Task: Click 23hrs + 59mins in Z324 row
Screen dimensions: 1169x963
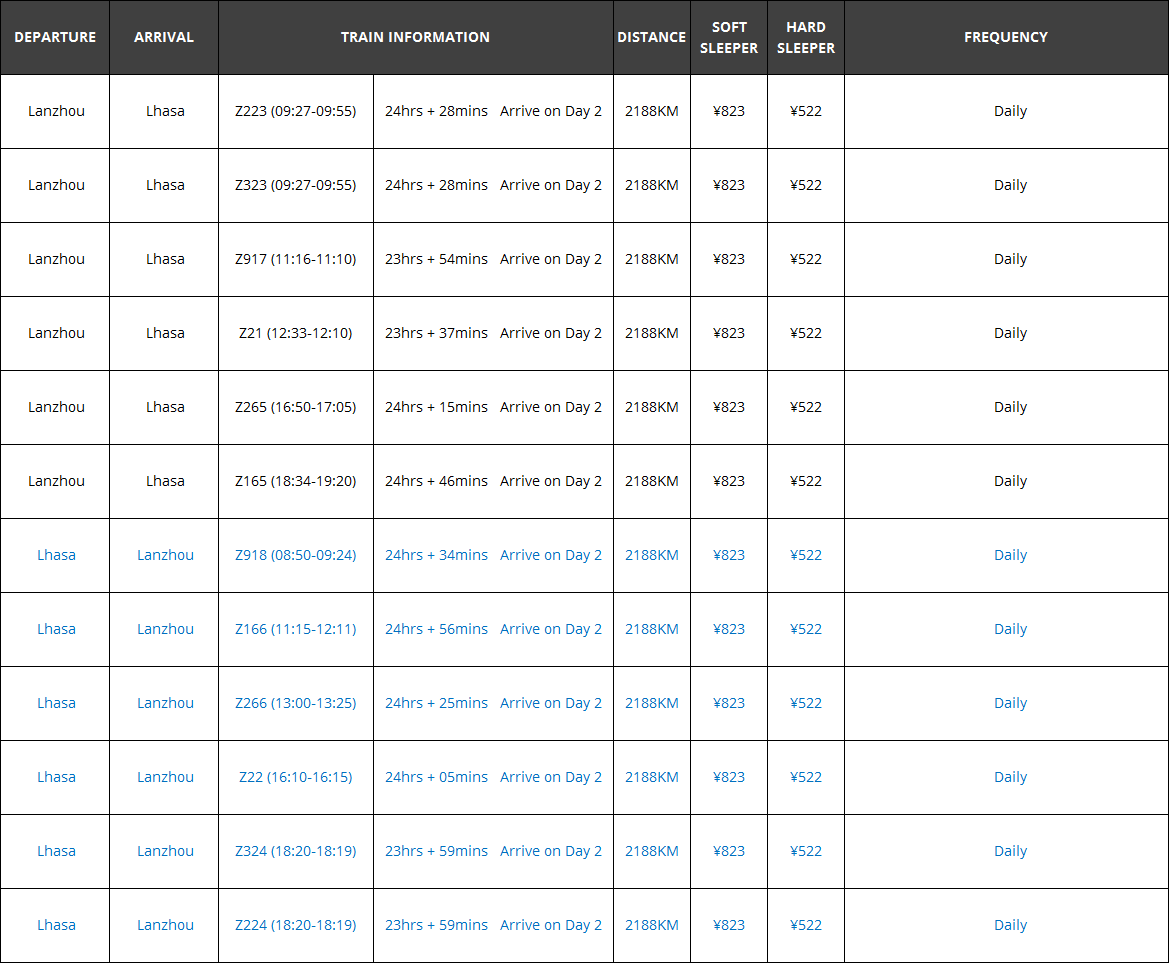Action: pos(436,851)
